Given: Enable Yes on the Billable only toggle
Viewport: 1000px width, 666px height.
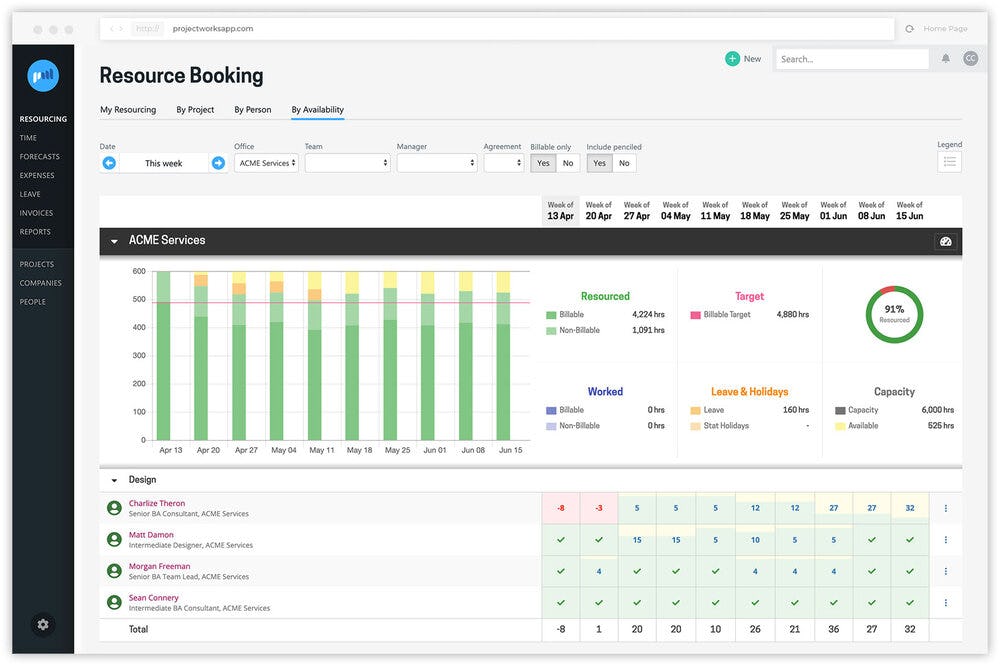Looking at the screenshot, I should pos(543,162).
